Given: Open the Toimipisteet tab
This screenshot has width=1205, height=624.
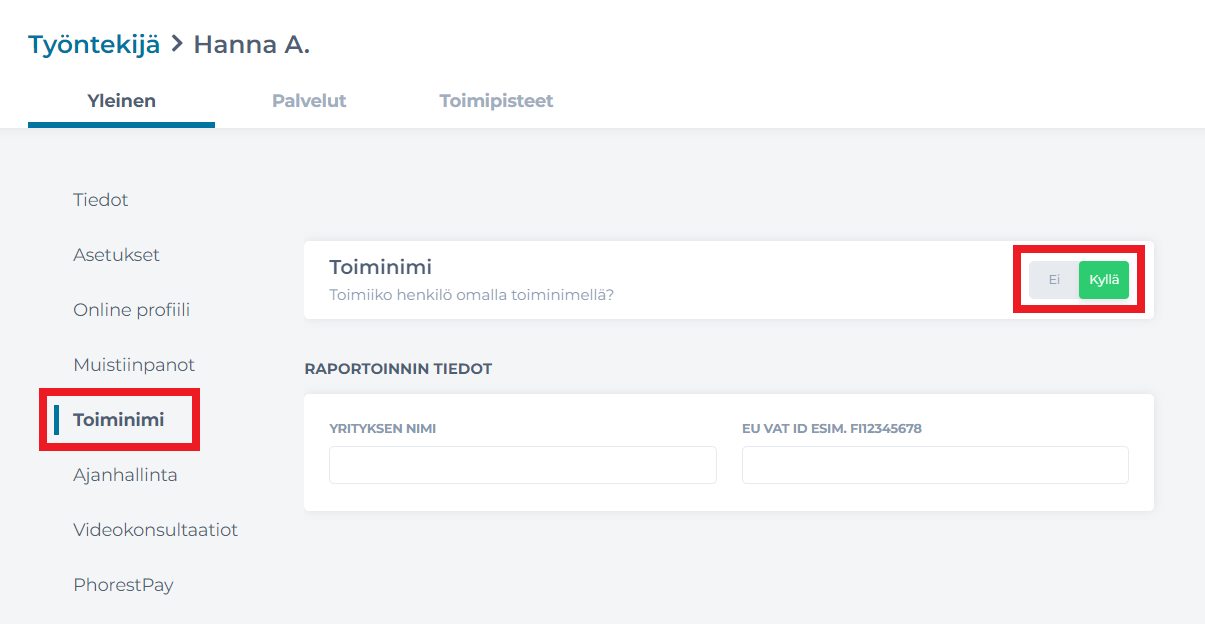Looking at the screenshot, I should tap(496, 100).
